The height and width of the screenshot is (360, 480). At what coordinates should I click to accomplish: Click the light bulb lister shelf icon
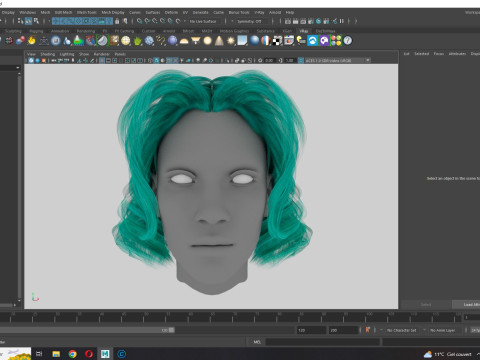301,41
